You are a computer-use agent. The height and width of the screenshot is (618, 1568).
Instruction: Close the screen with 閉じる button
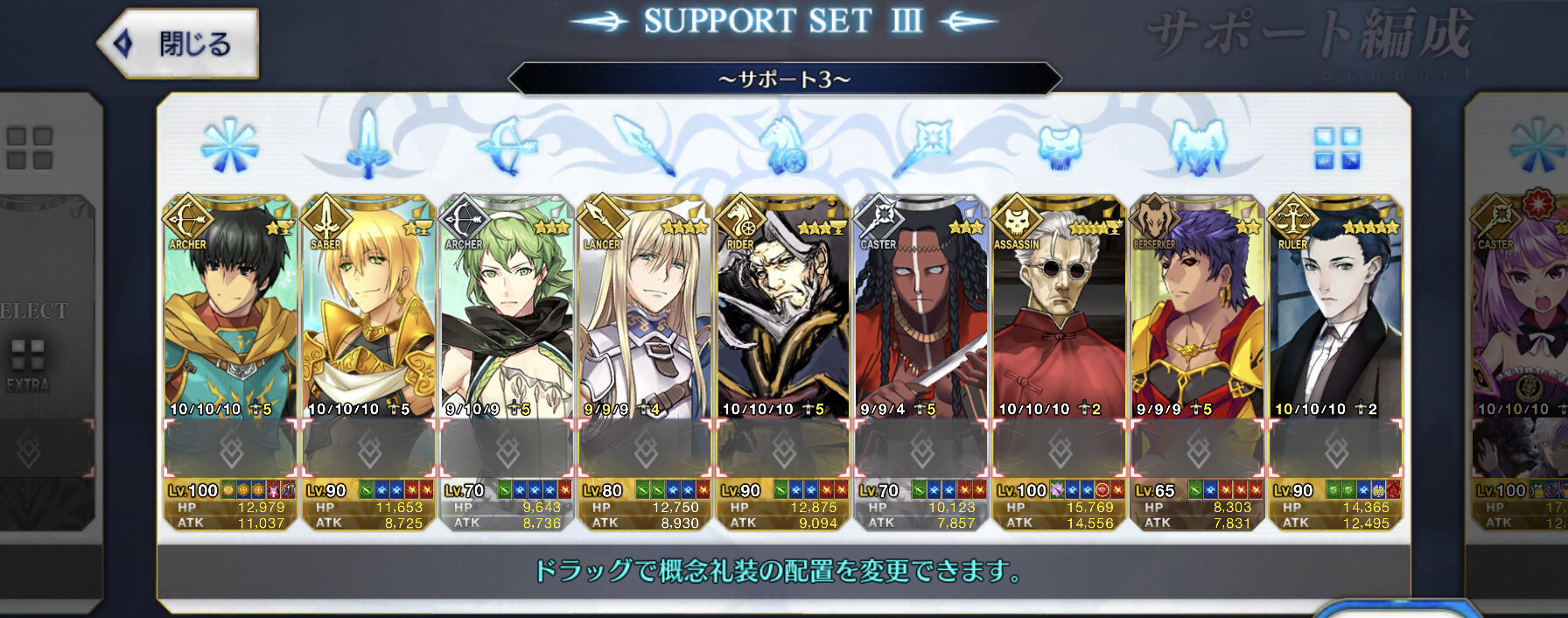(x=178, y=43)
